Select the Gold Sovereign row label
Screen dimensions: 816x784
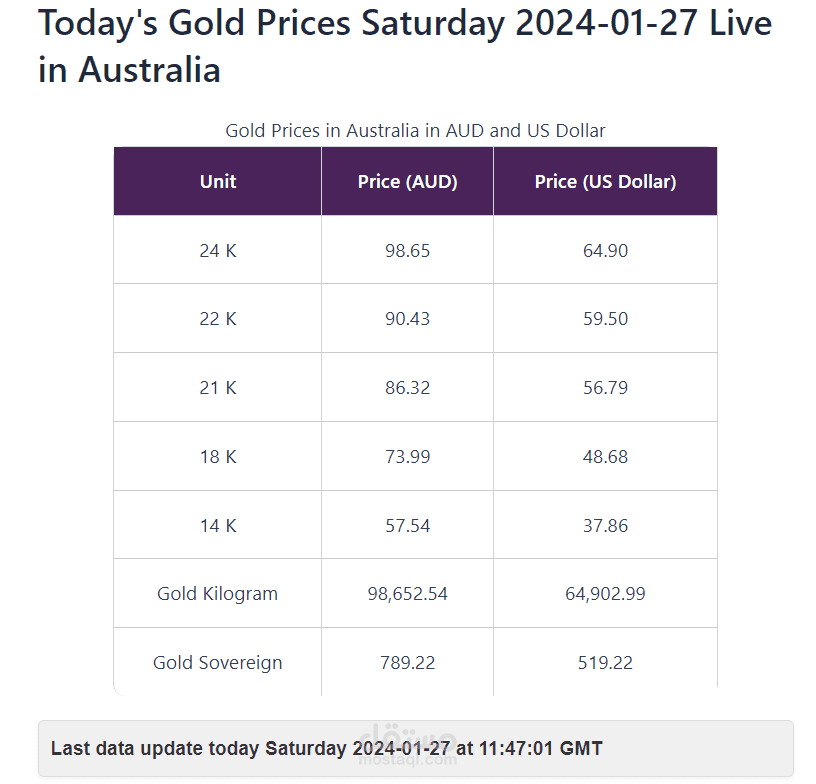pyautogui.click(x=218, y=662)
